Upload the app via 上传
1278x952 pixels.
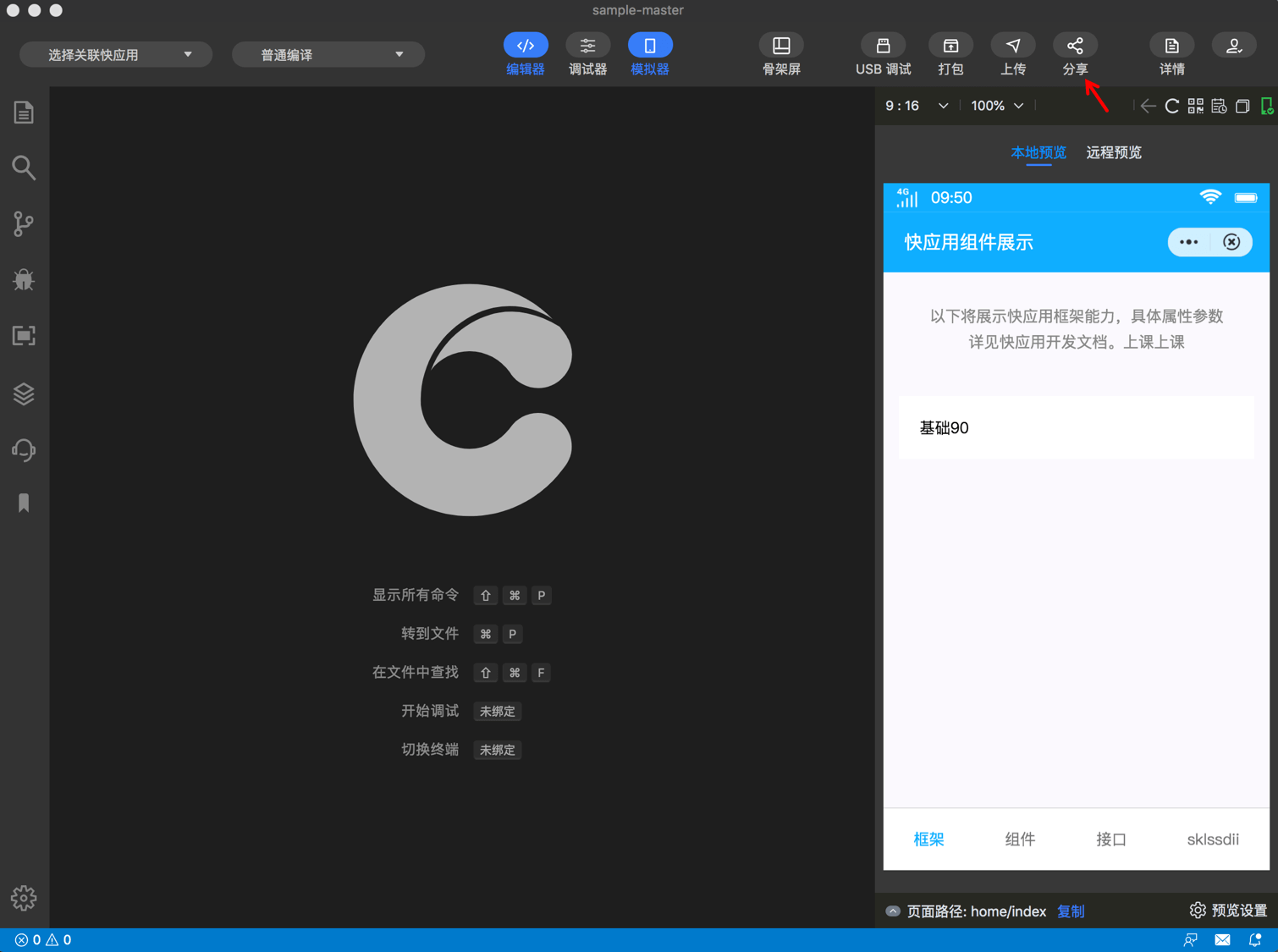coord(1012,53)
